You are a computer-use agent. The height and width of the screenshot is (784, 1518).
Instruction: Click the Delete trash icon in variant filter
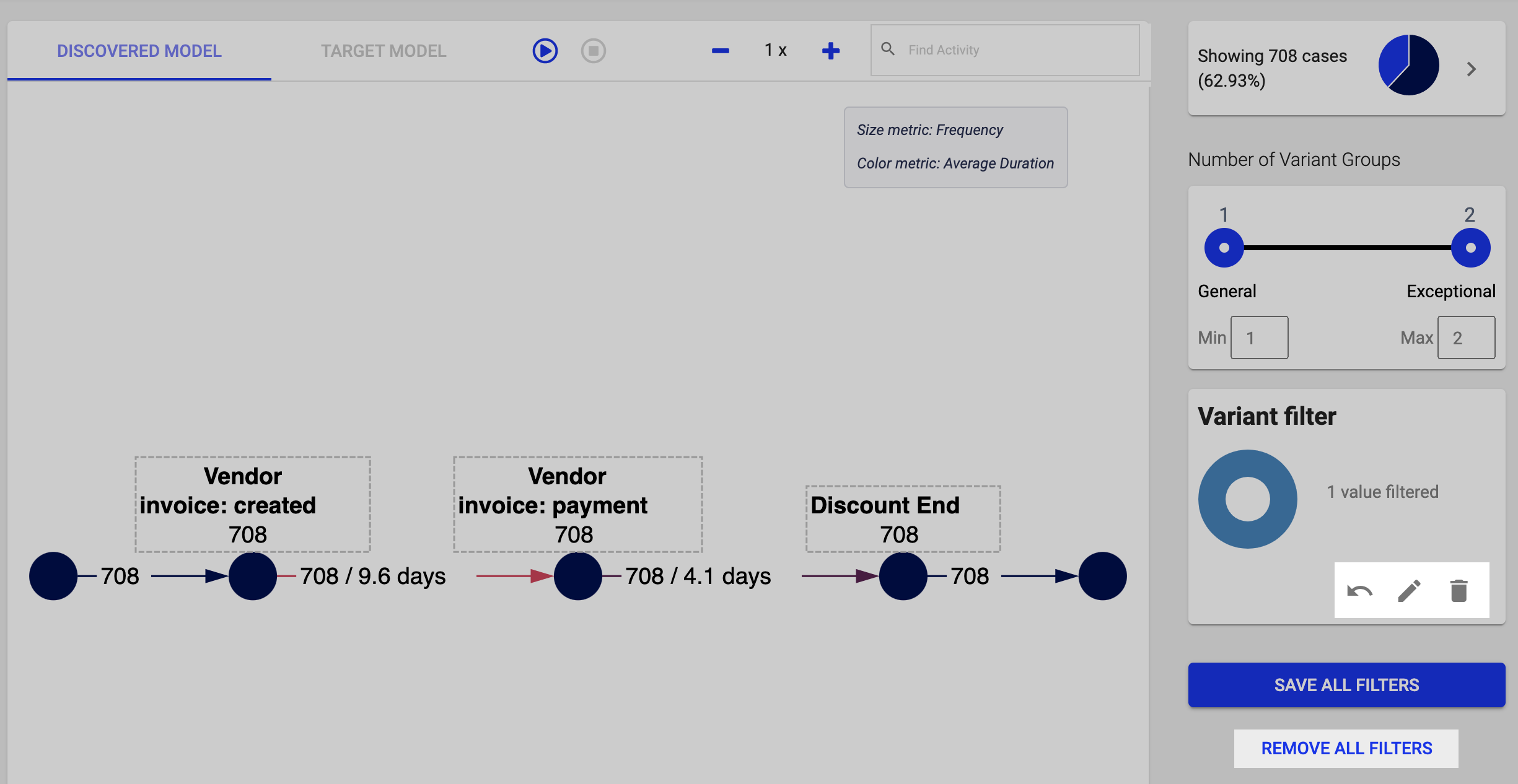pos(1459,590)
